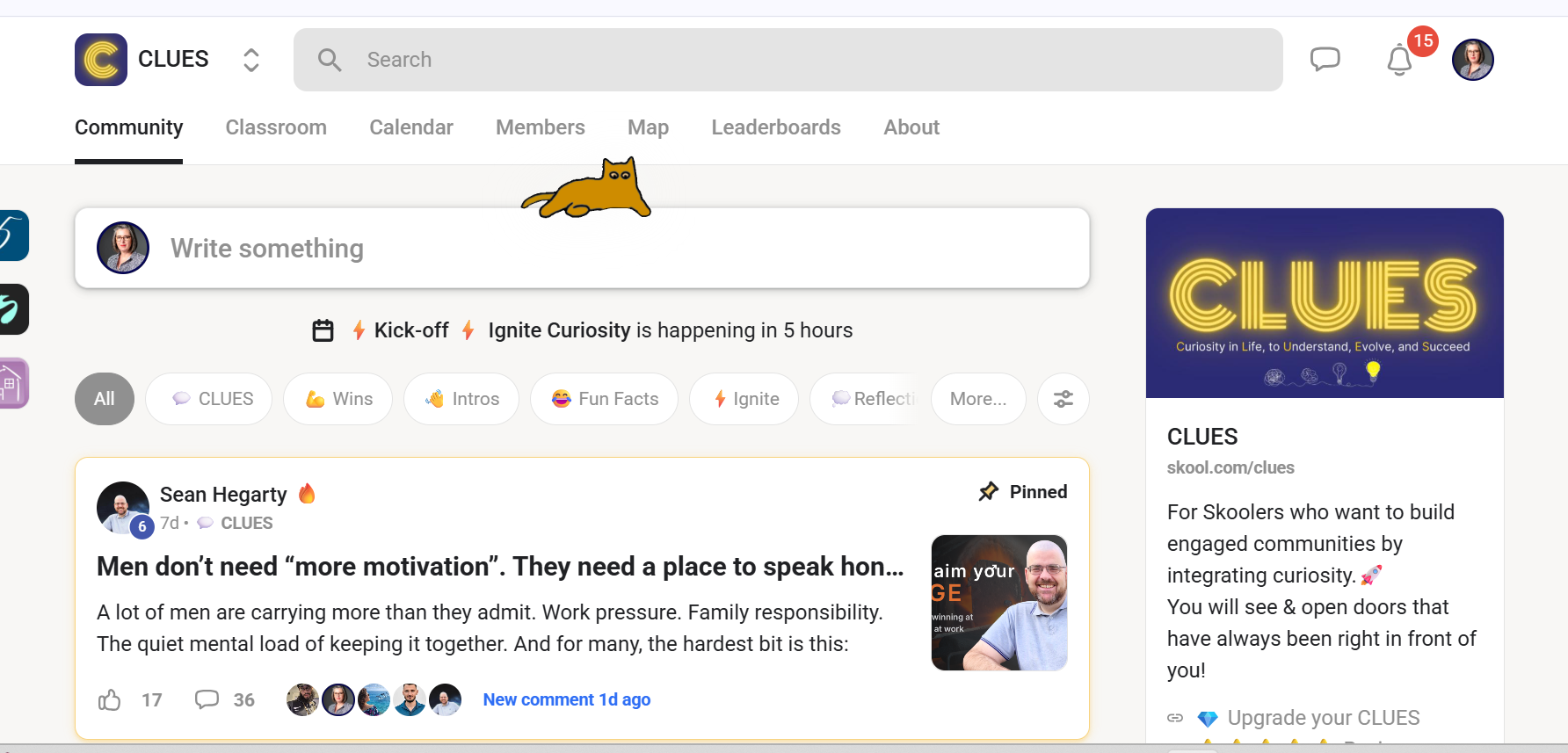Open the pinned post thumbnail image
The image size is (1568, 753).
tap(998, 603)
